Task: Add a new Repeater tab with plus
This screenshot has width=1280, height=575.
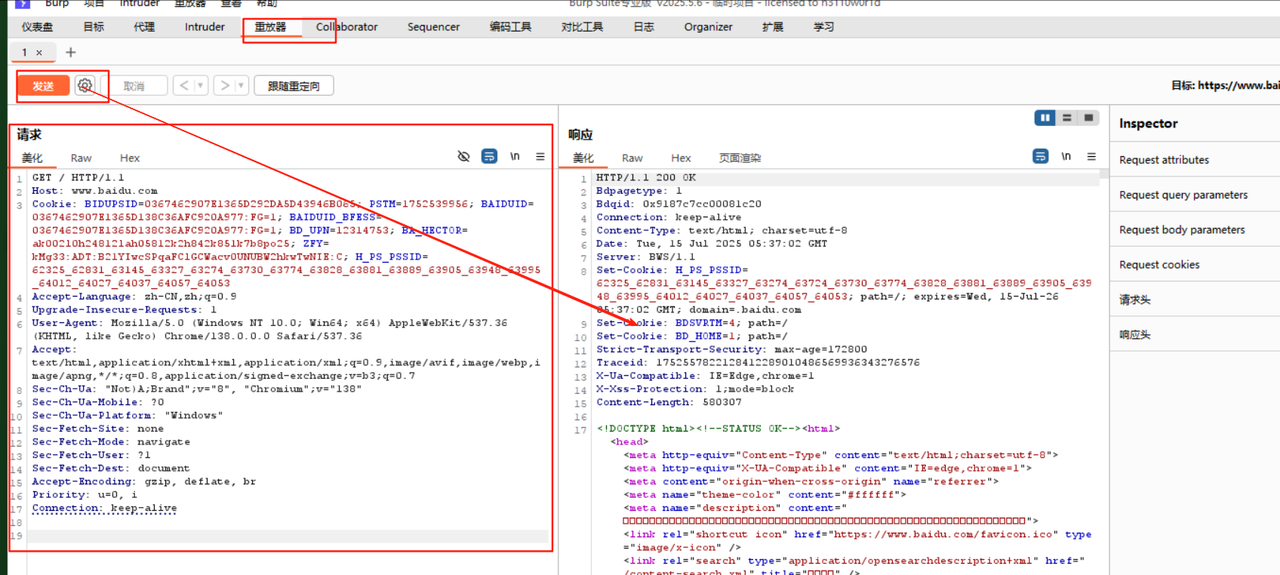Action: pos(70,52)
